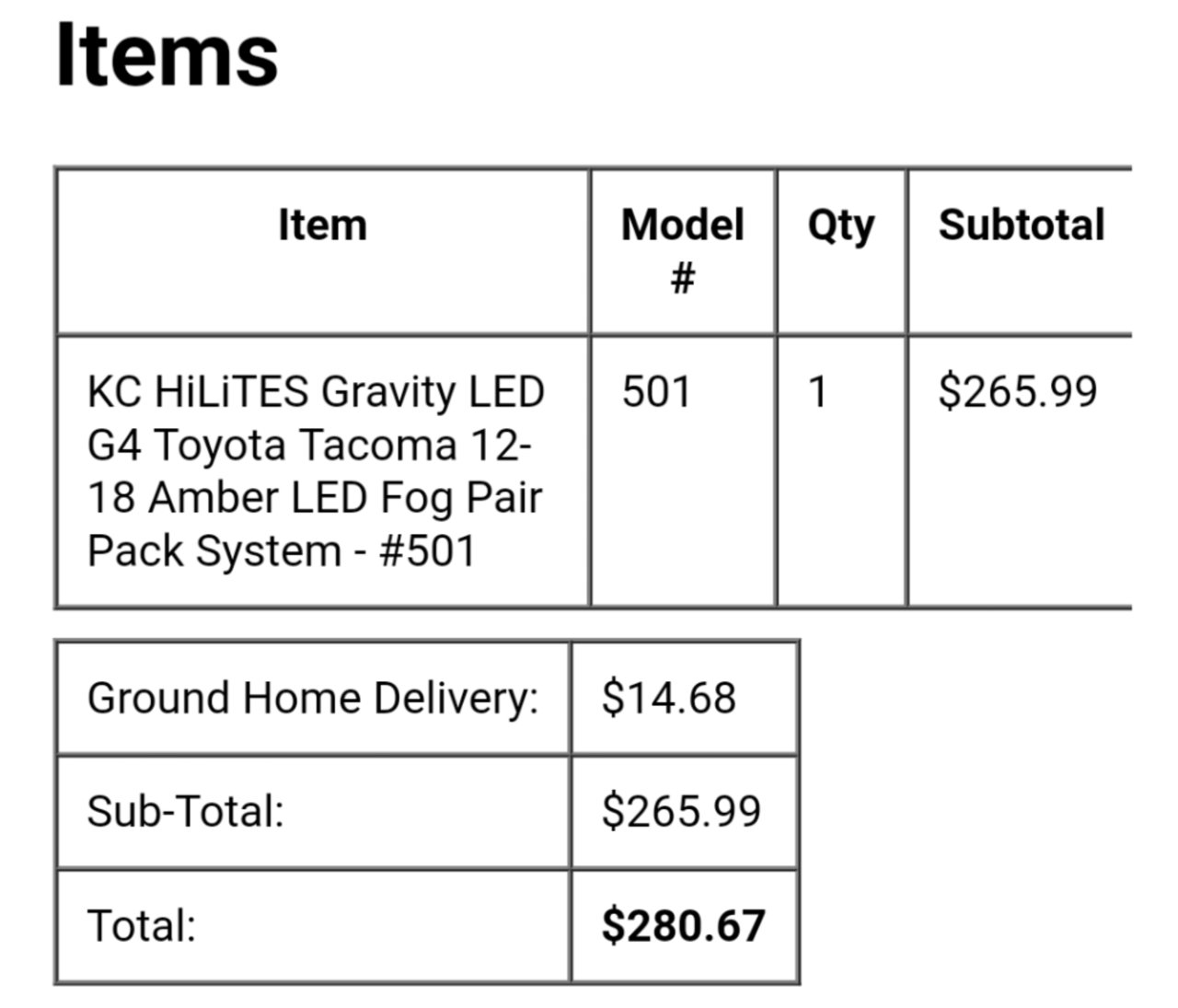Click 'Toyota Tacoma' text in item name
The width and height of the screenshot is (1178, 1008).
pyautogui.click(x=305, y=445)
